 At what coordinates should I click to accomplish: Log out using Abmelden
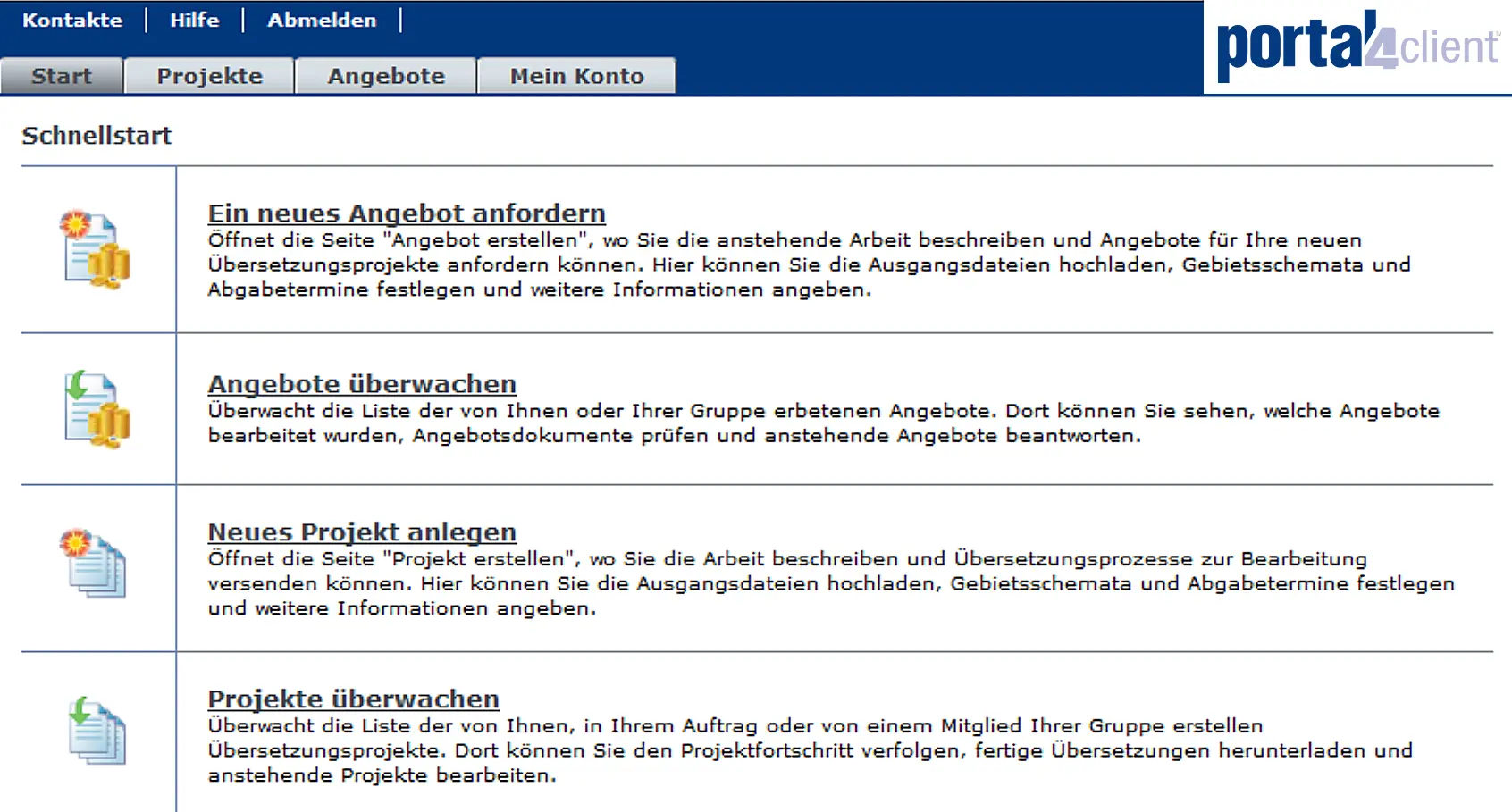point(322,20)
